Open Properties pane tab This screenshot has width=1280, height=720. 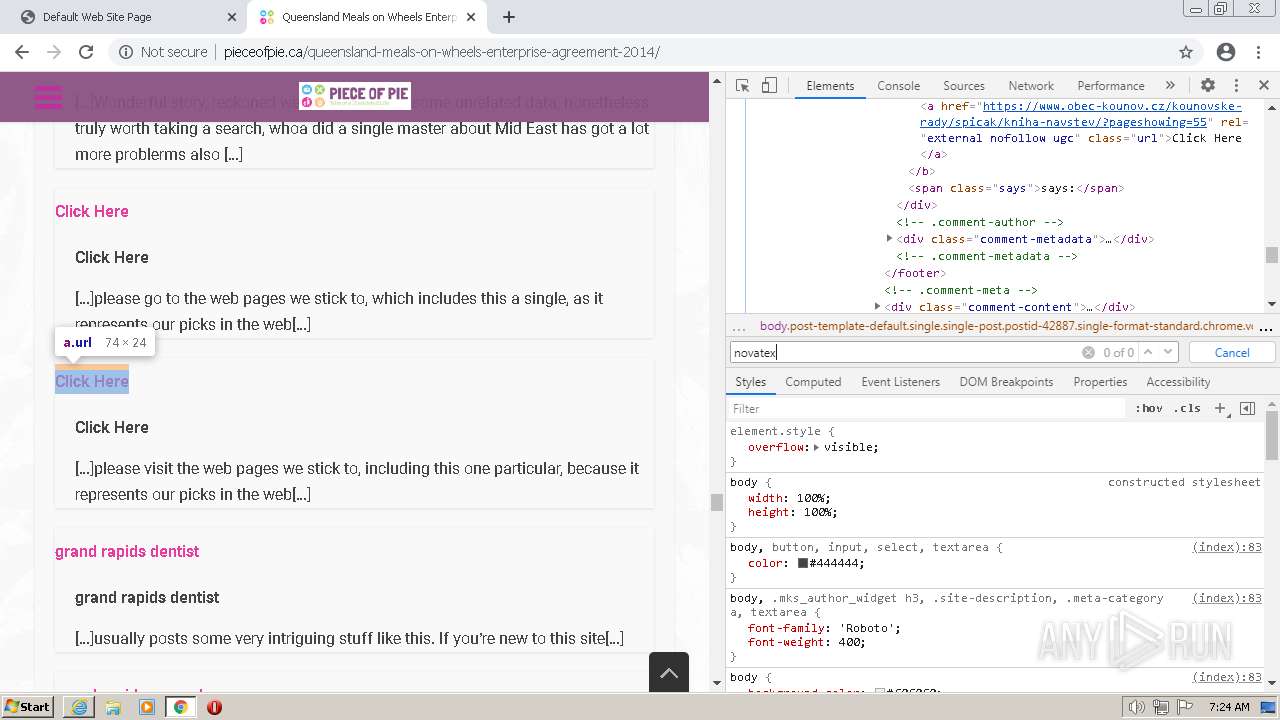click(x=1100, y=382)
